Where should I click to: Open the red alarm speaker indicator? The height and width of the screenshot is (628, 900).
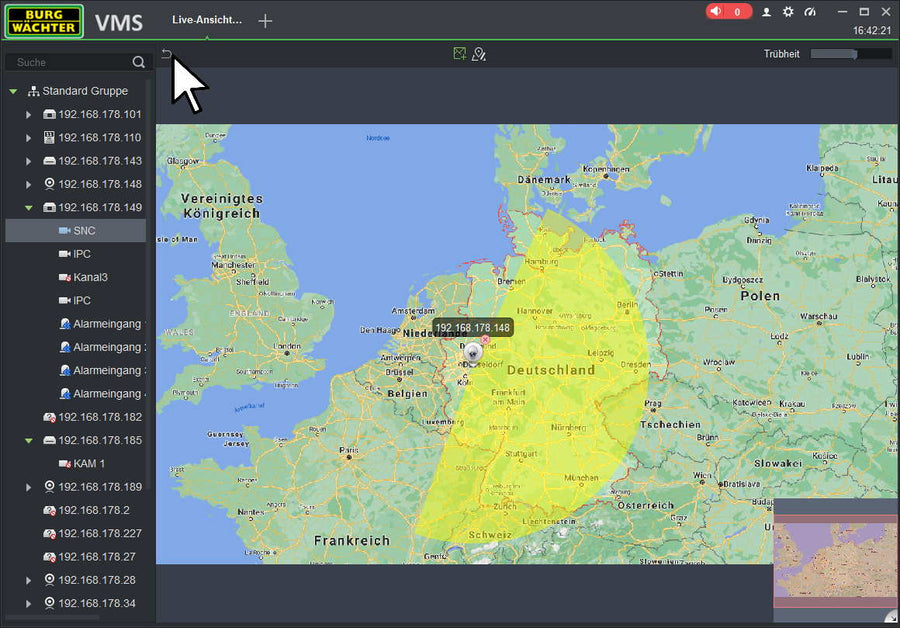728,12
